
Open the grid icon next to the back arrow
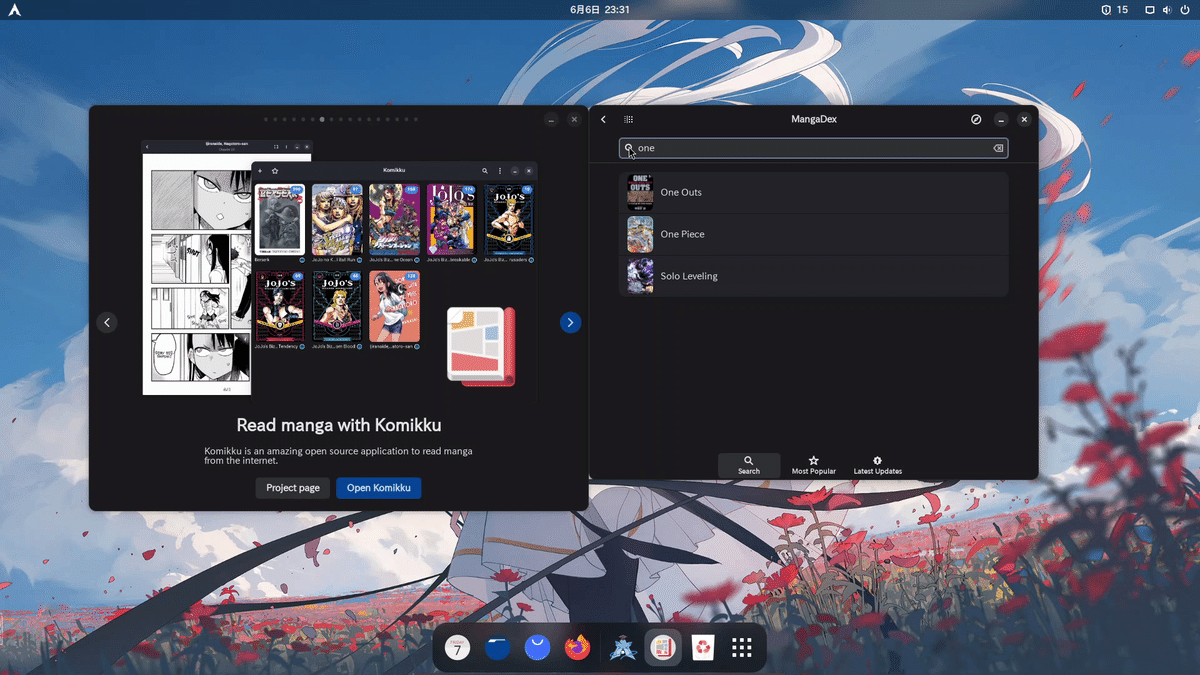[x=629, y=119]
